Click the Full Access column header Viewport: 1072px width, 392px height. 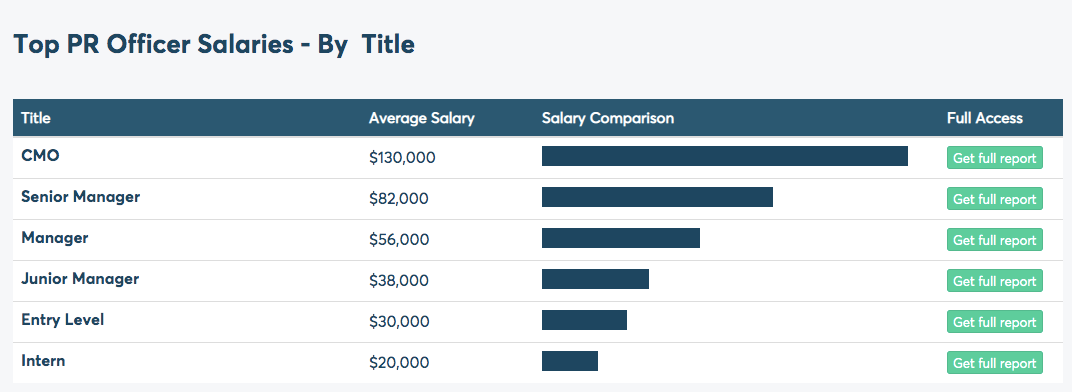[x=984, y=118]
